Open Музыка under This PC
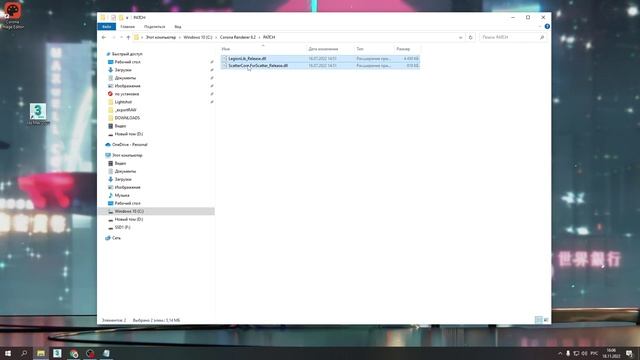Viewport: 640px width, 360px height. tap(122, 196)
